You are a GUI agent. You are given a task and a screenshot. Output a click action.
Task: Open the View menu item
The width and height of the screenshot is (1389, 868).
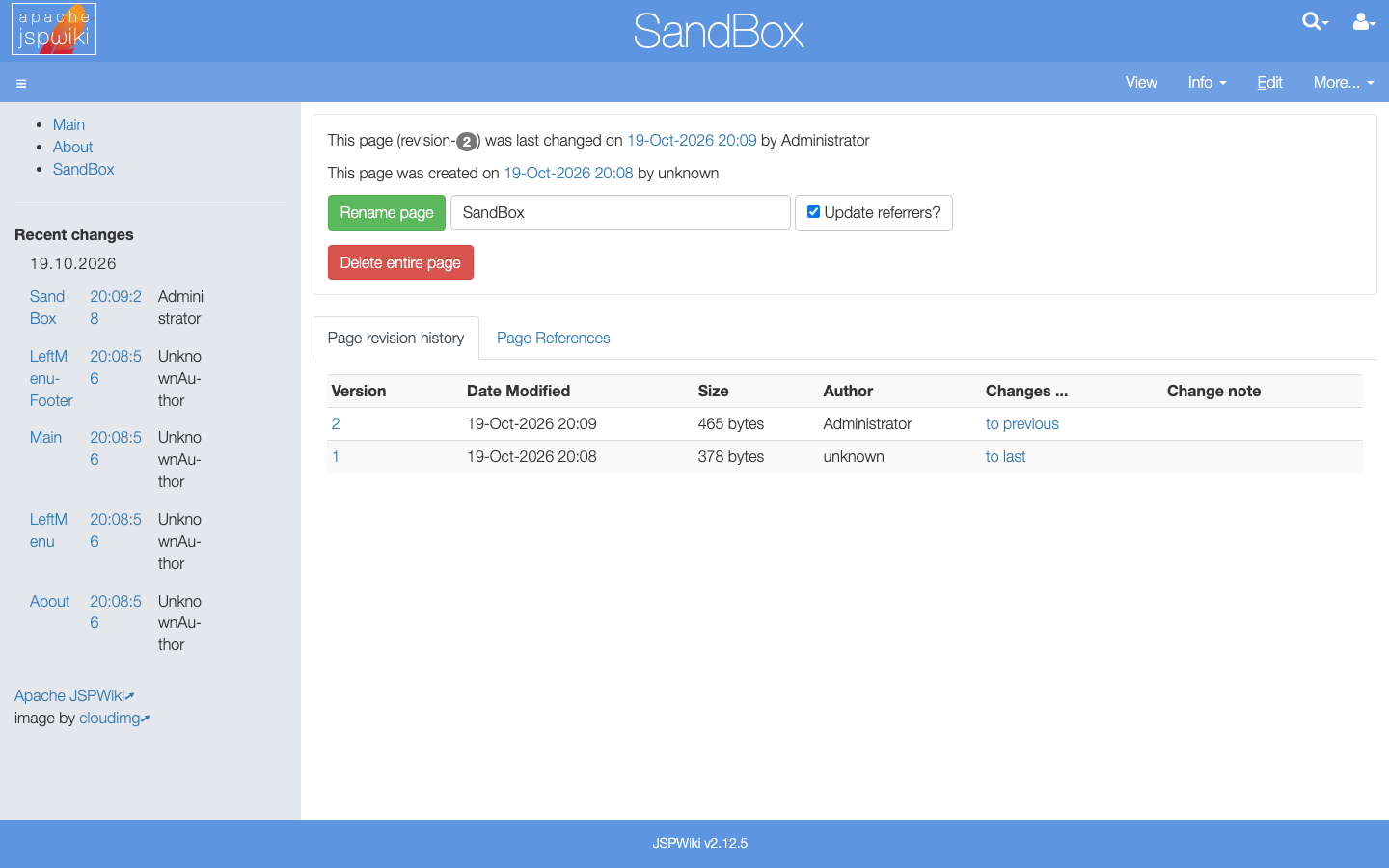(1141, 82)
